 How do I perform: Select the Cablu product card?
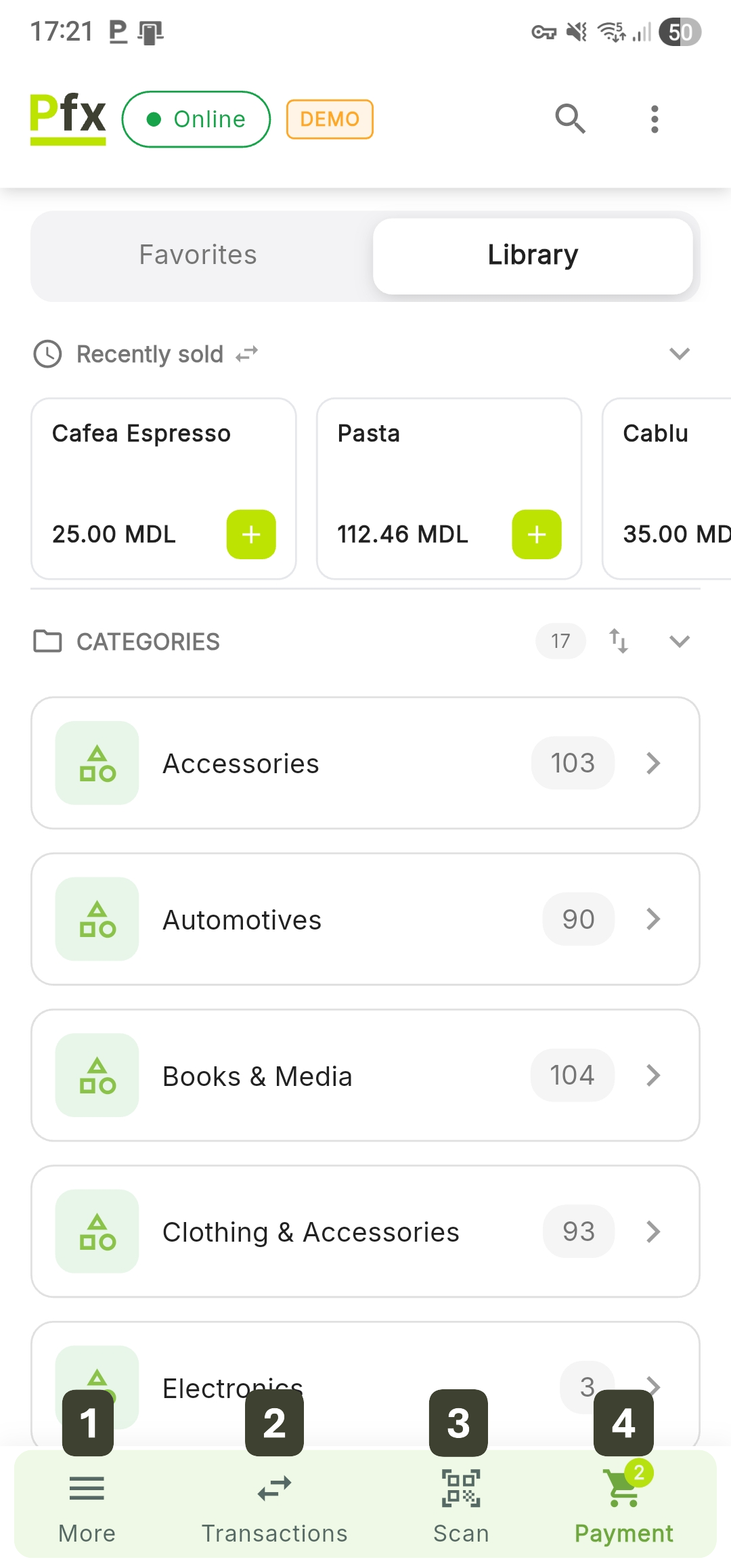point(667,487)
